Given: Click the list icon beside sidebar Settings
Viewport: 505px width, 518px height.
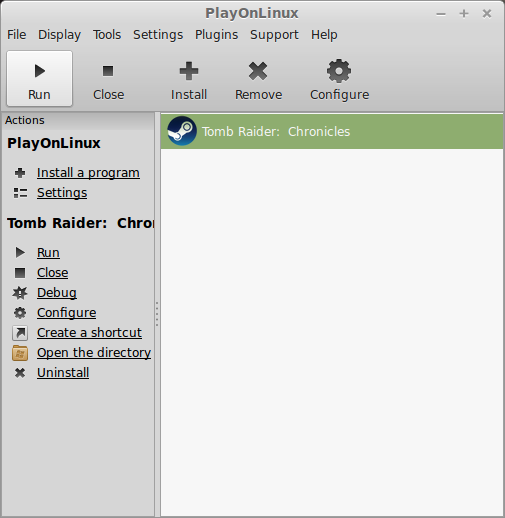Looking at the screenshot, I should (20, 193).
